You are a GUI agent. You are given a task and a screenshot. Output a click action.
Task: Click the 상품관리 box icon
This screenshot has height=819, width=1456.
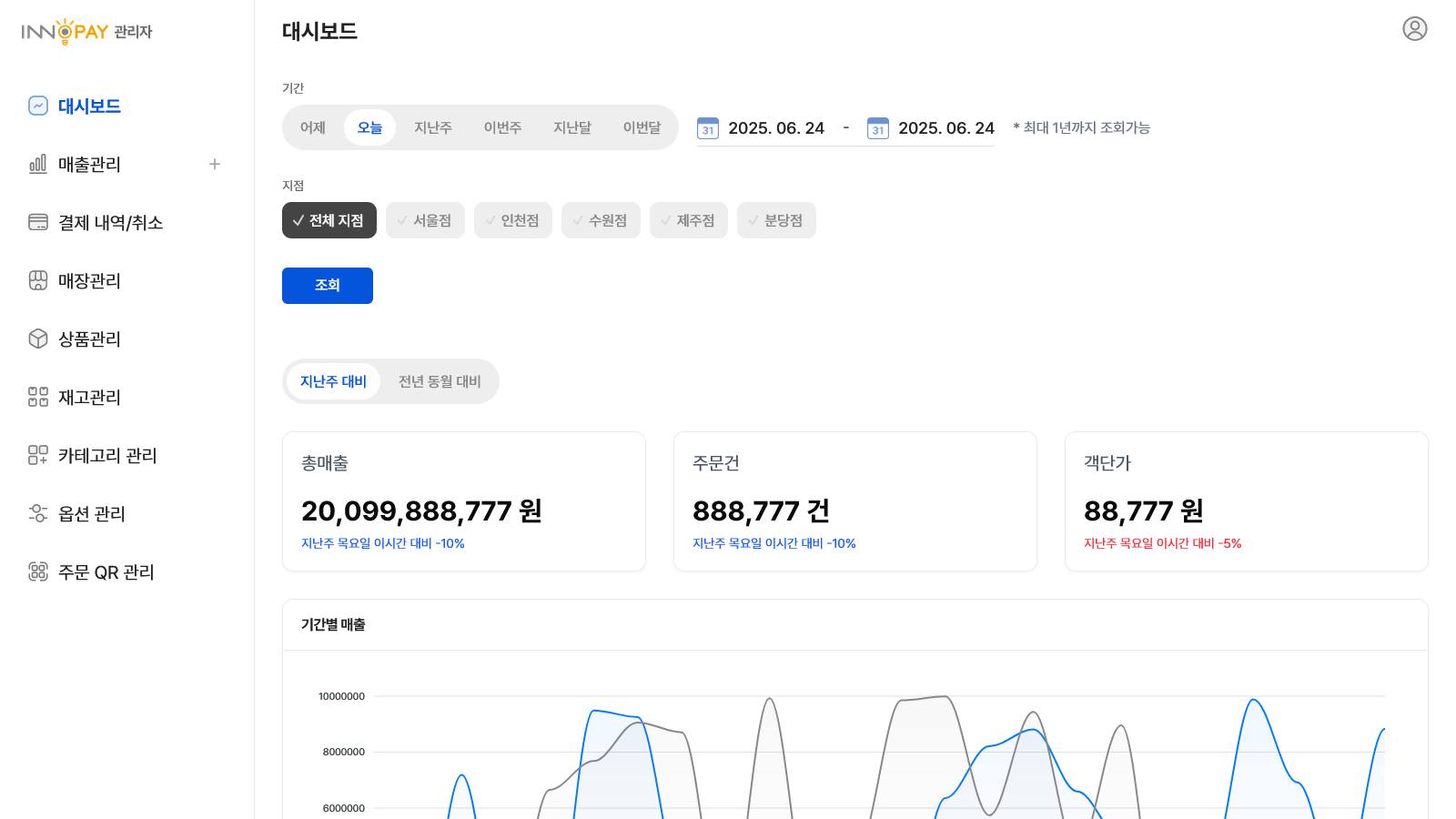click(38, 339)
